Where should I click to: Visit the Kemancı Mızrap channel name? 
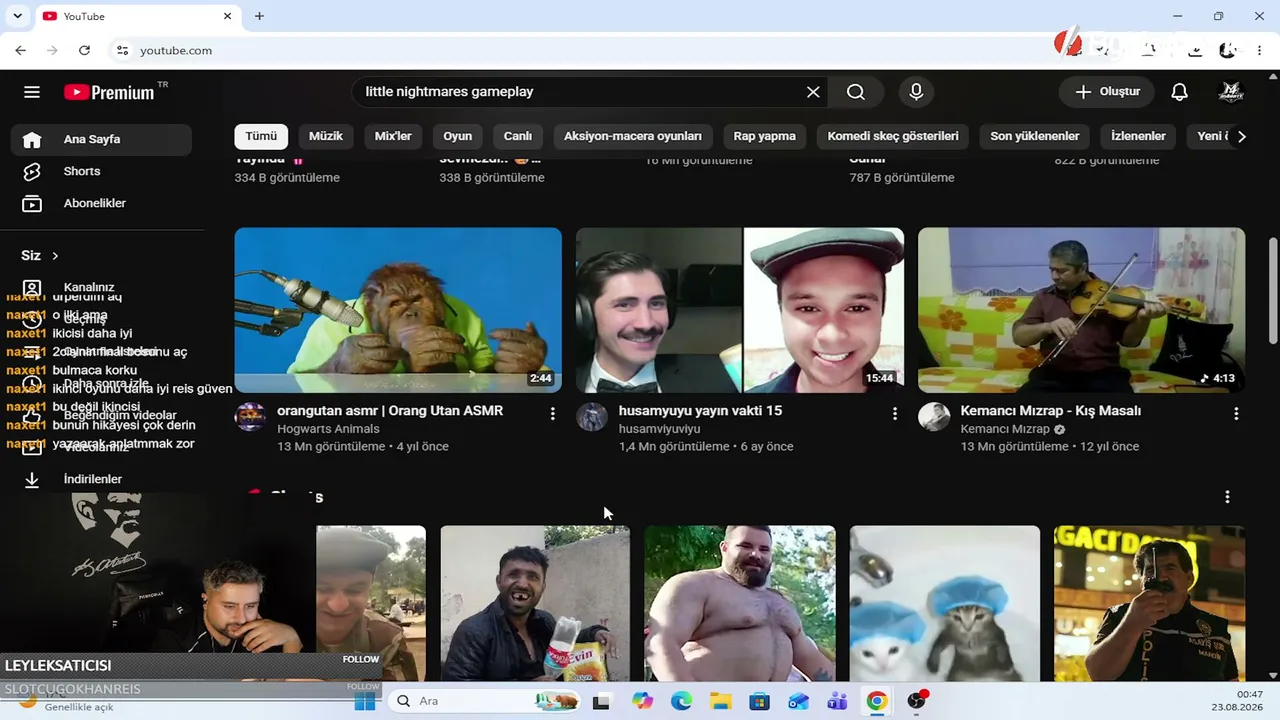click(1005, 429)
